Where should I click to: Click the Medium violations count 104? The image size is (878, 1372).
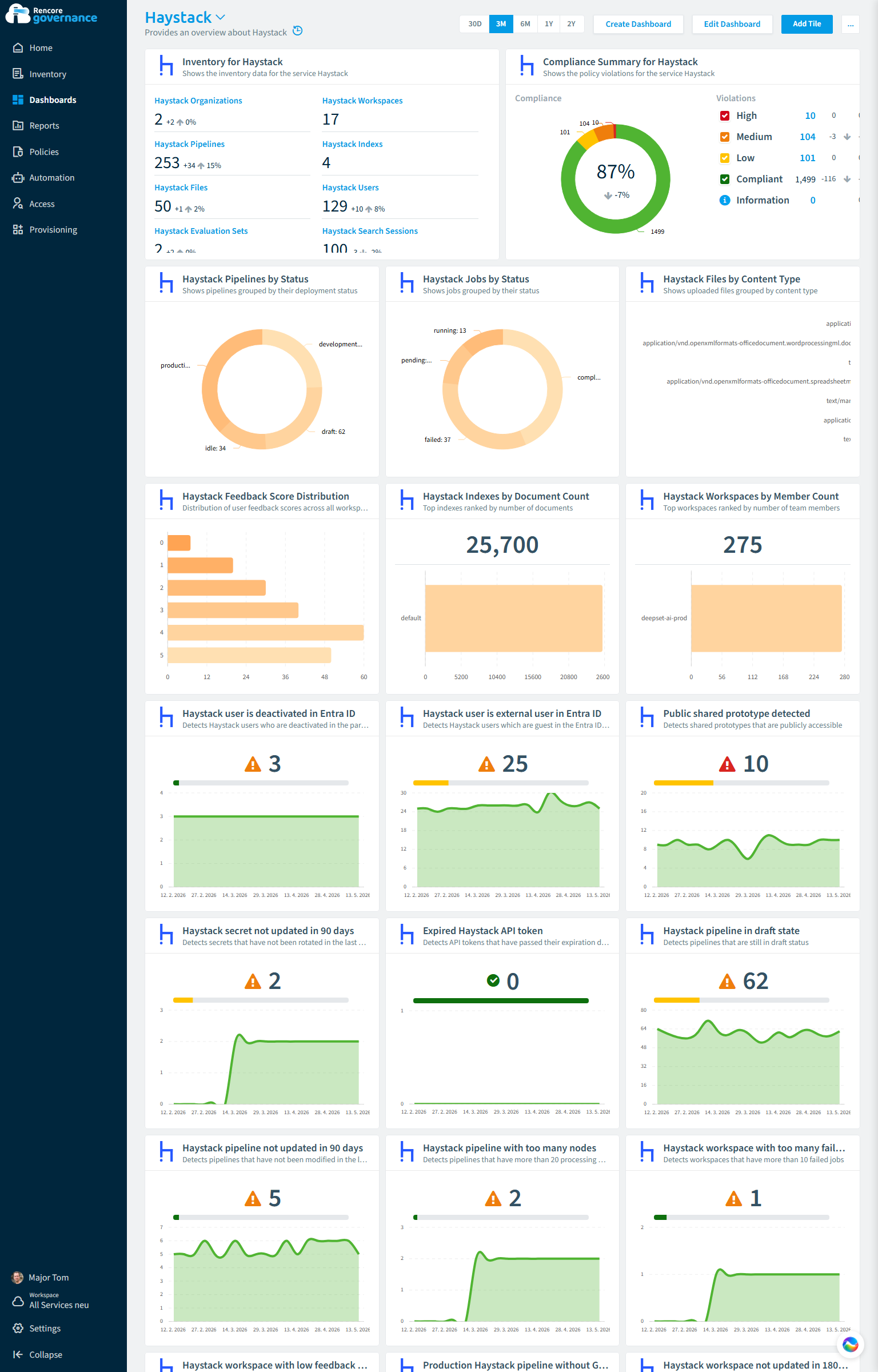tap(807, 137)
